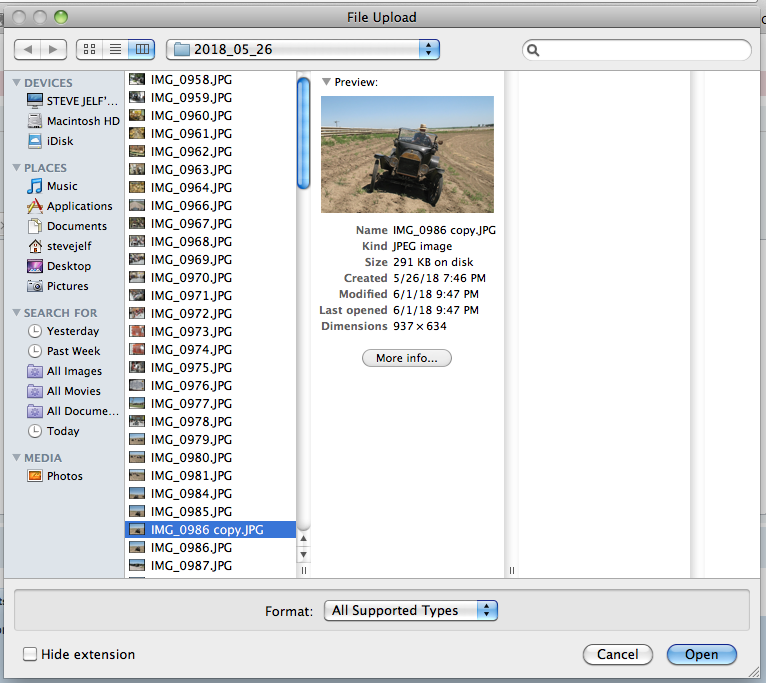Collapse the DEVICES sidebar section
This screenshot has width=766, height=683.
pos(16,83)
